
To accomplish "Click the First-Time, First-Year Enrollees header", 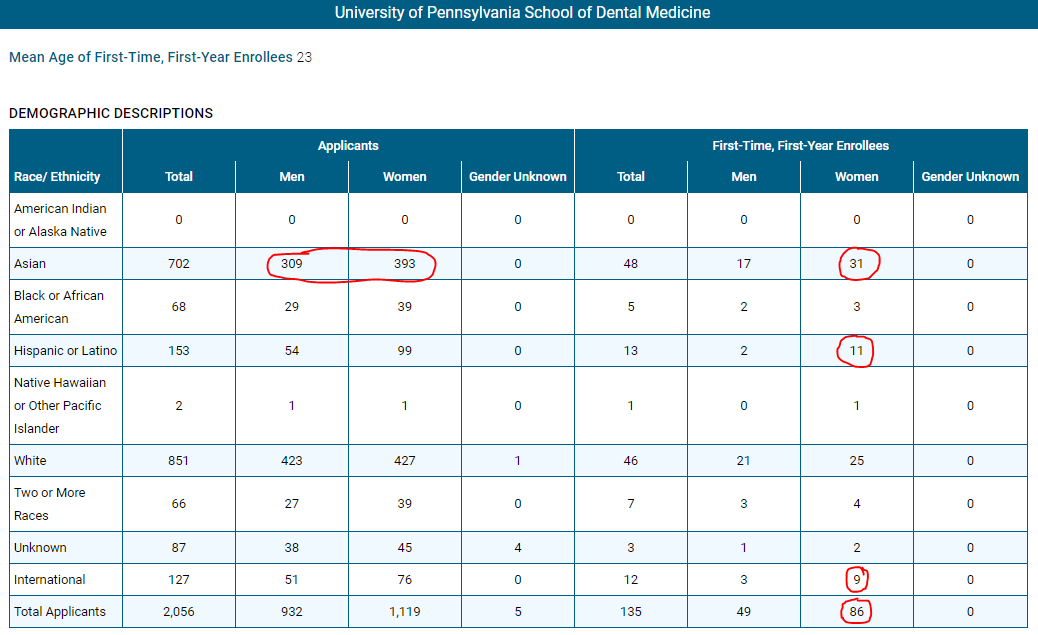I will pos(800,145).
